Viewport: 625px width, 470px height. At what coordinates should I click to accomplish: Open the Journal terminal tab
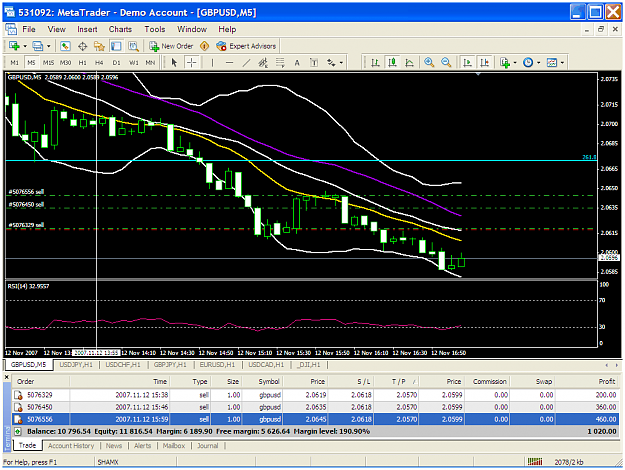[208, 446]
